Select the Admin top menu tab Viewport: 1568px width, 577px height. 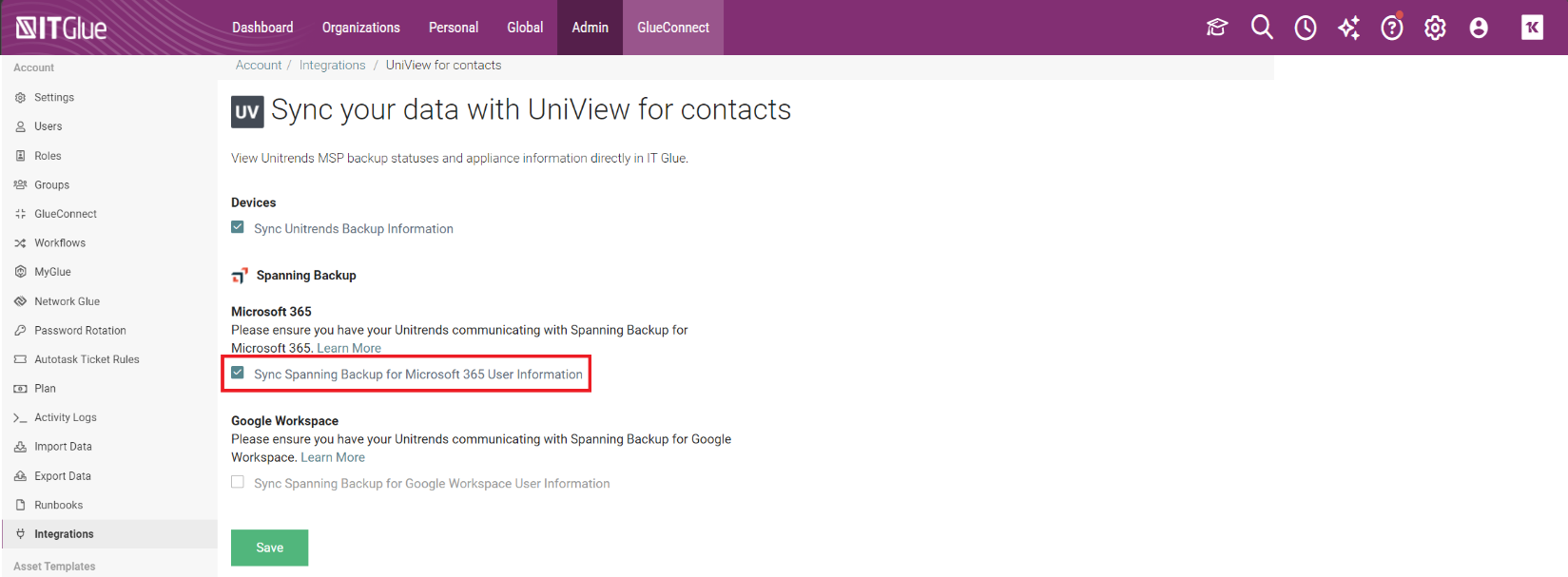tap(590, 28)
